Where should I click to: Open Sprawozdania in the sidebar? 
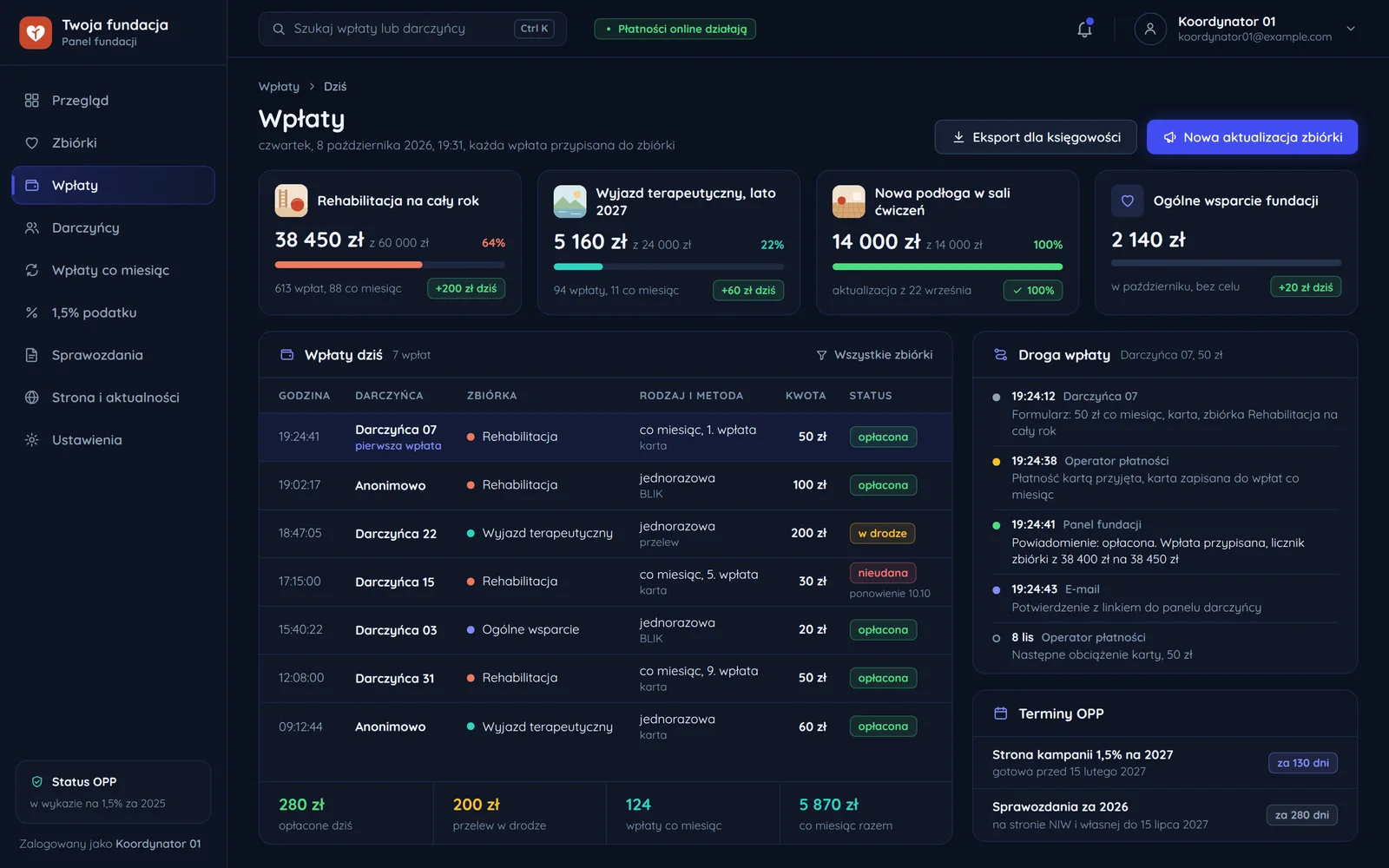(x=114, y=355)
